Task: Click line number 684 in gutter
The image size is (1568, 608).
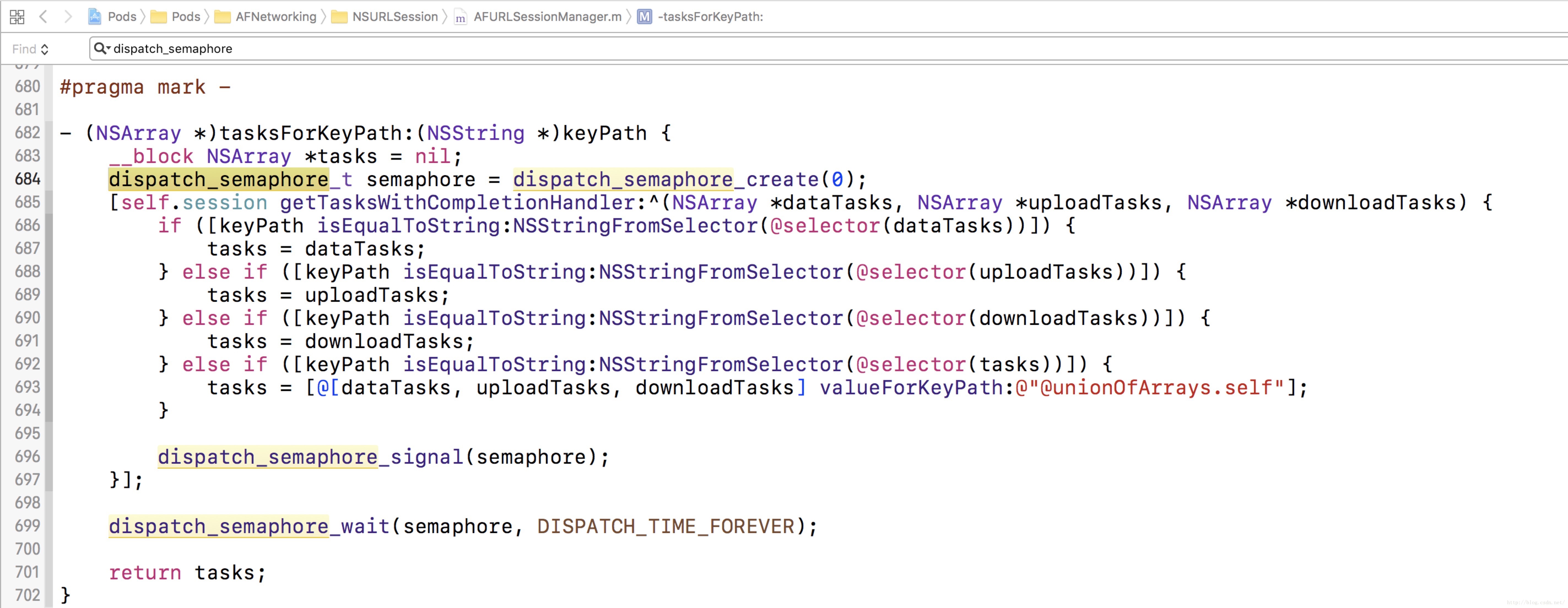Action: point(27,179)
